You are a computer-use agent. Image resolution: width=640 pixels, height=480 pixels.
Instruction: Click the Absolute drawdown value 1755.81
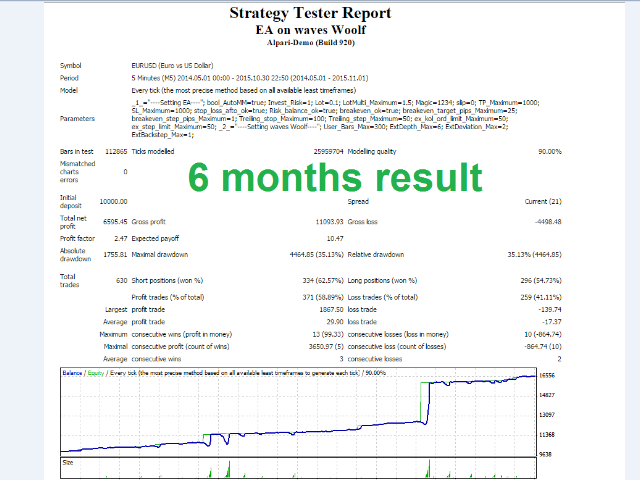(115, 255)
